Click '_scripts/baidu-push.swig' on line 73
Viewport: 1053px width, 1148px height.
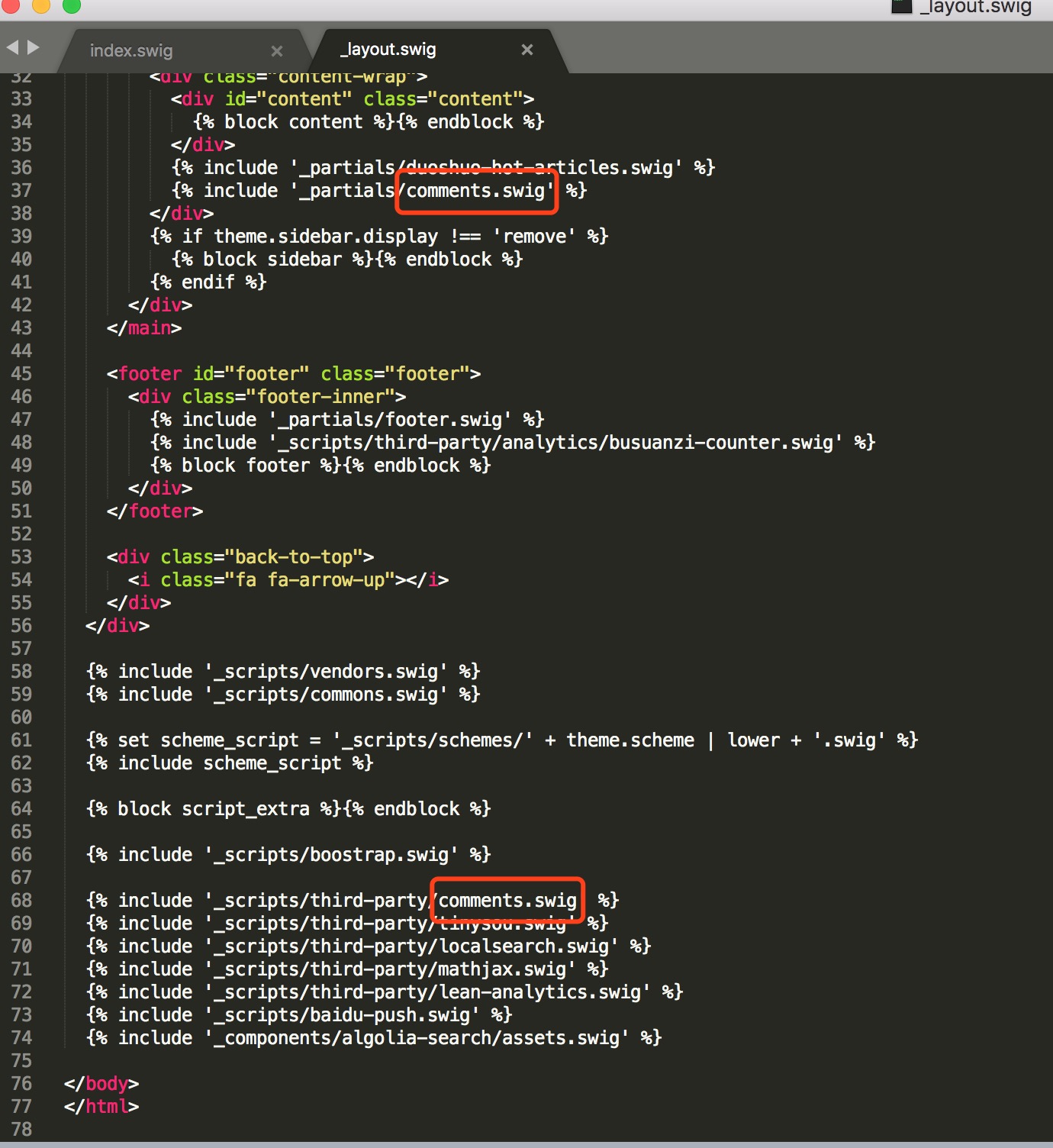click(x=342, y=1015)
